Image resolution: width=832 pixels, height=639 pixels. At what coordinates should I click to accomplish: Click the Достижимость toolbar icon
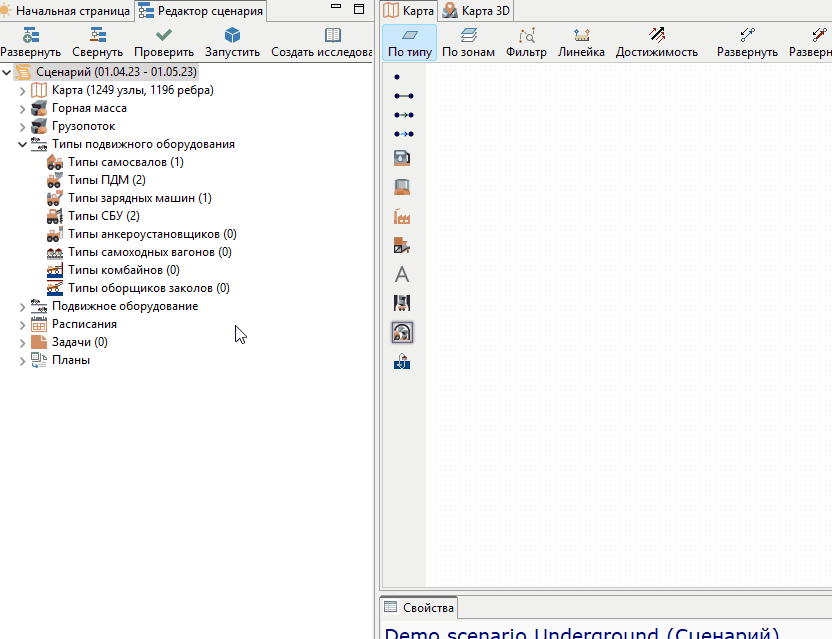point(657,35)
